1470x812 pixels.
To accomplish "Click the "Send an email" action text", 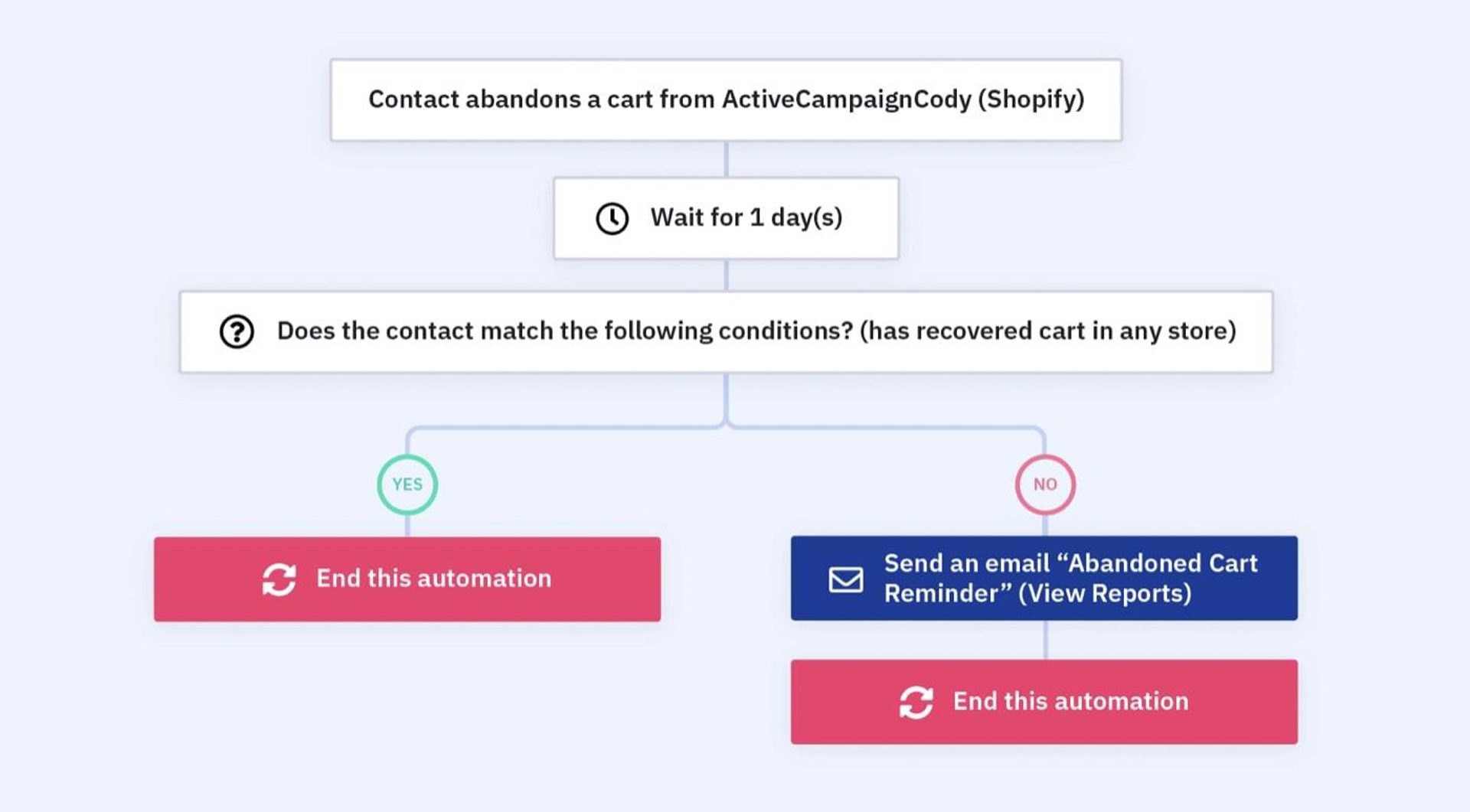I will (966, 564).
